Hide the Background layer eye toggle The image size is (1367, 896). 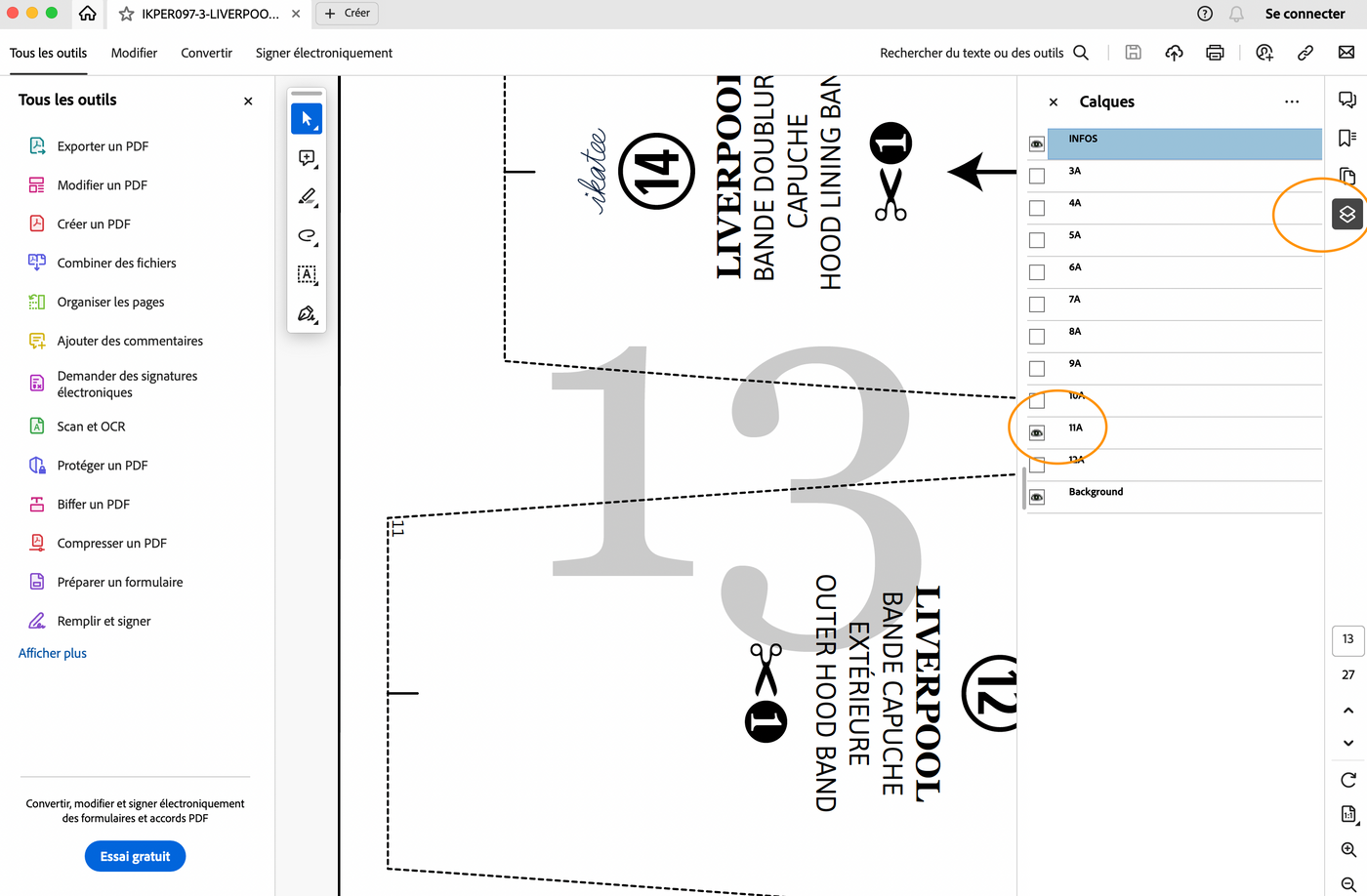pos(1037,498)
